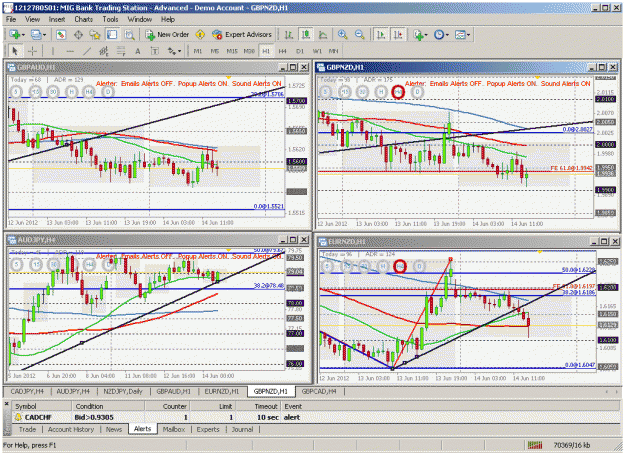
Task: Toggle chart Auto Scroll
Action: pyautogui.click(x=381, y=35)
